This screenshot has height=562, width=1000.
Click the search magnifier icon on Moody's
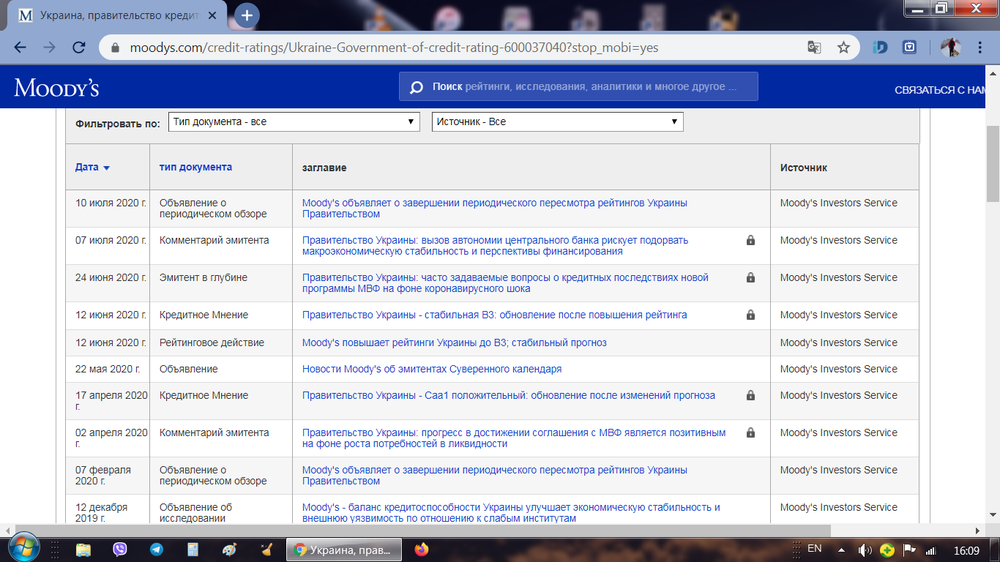416,88
